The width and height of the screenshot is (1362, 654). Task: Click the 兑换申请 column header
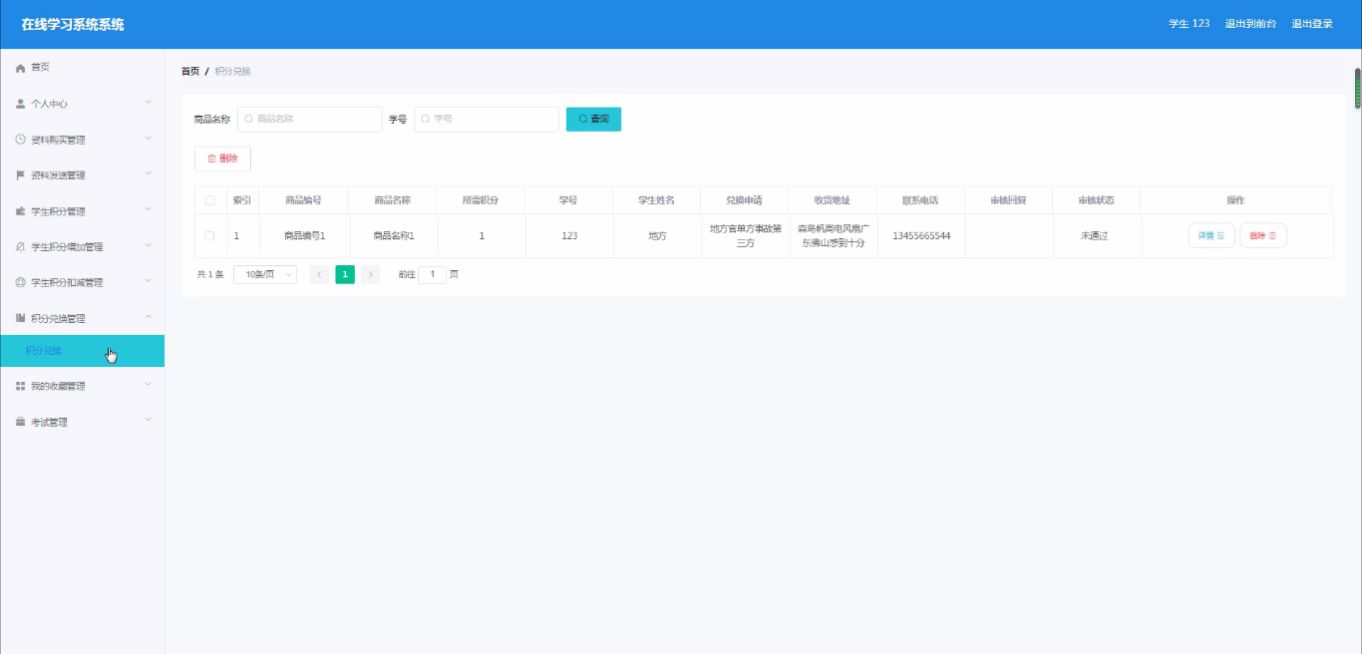point(744,200)
